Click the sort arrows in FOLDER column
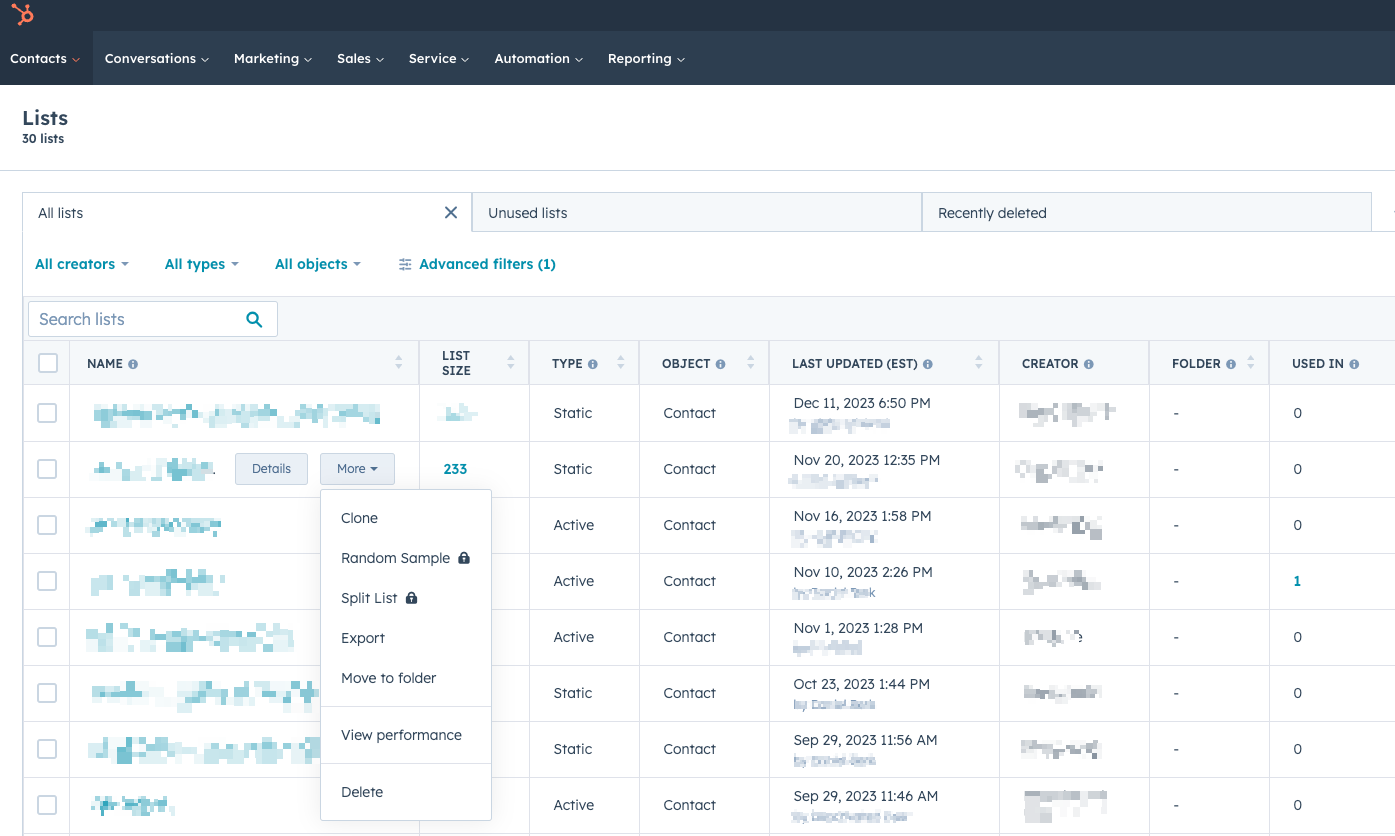Viewport: 1395px width, 836px height. point(1250,364)
